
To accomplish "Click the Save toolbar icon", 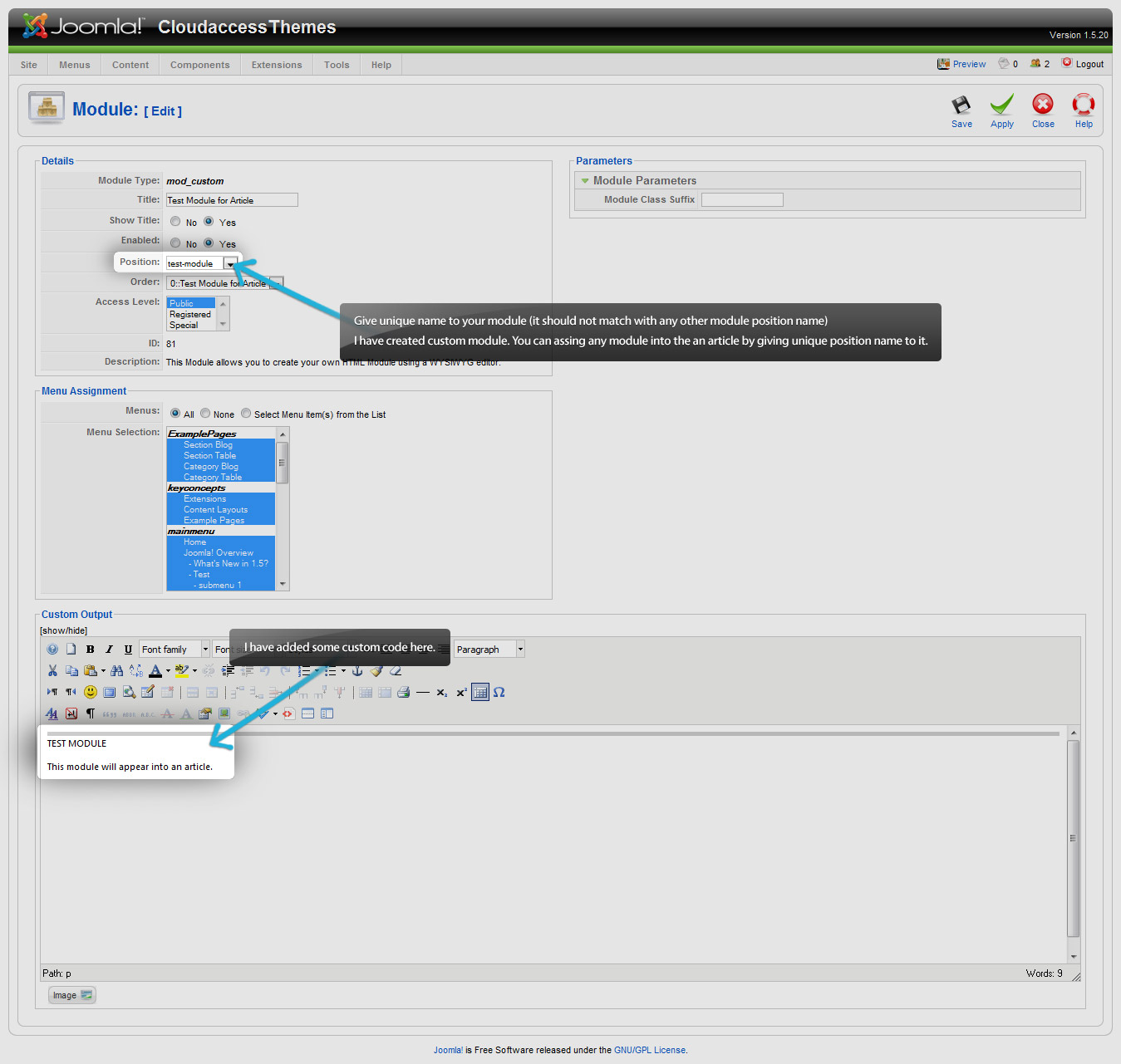I will pos(961,105).
